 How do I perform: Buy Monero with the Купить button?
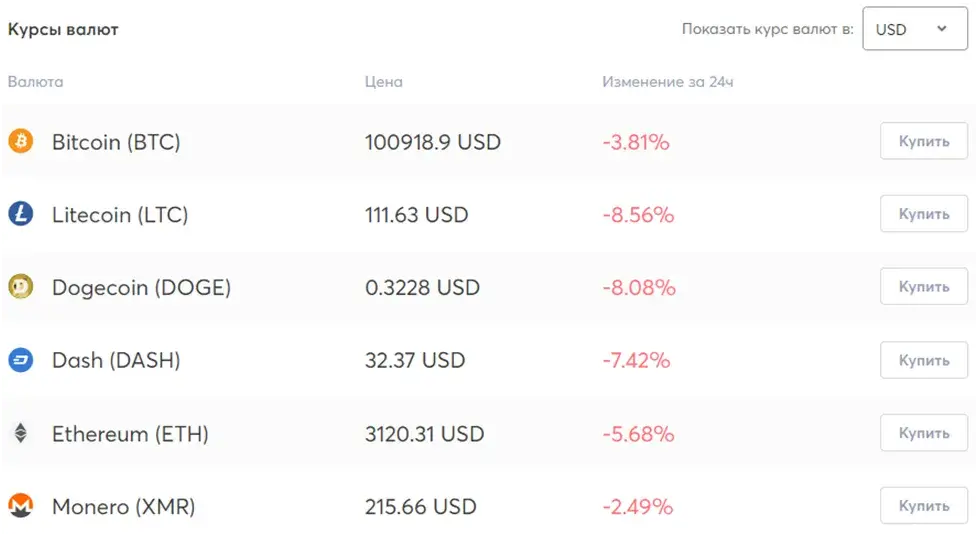[x=924, y=505]
